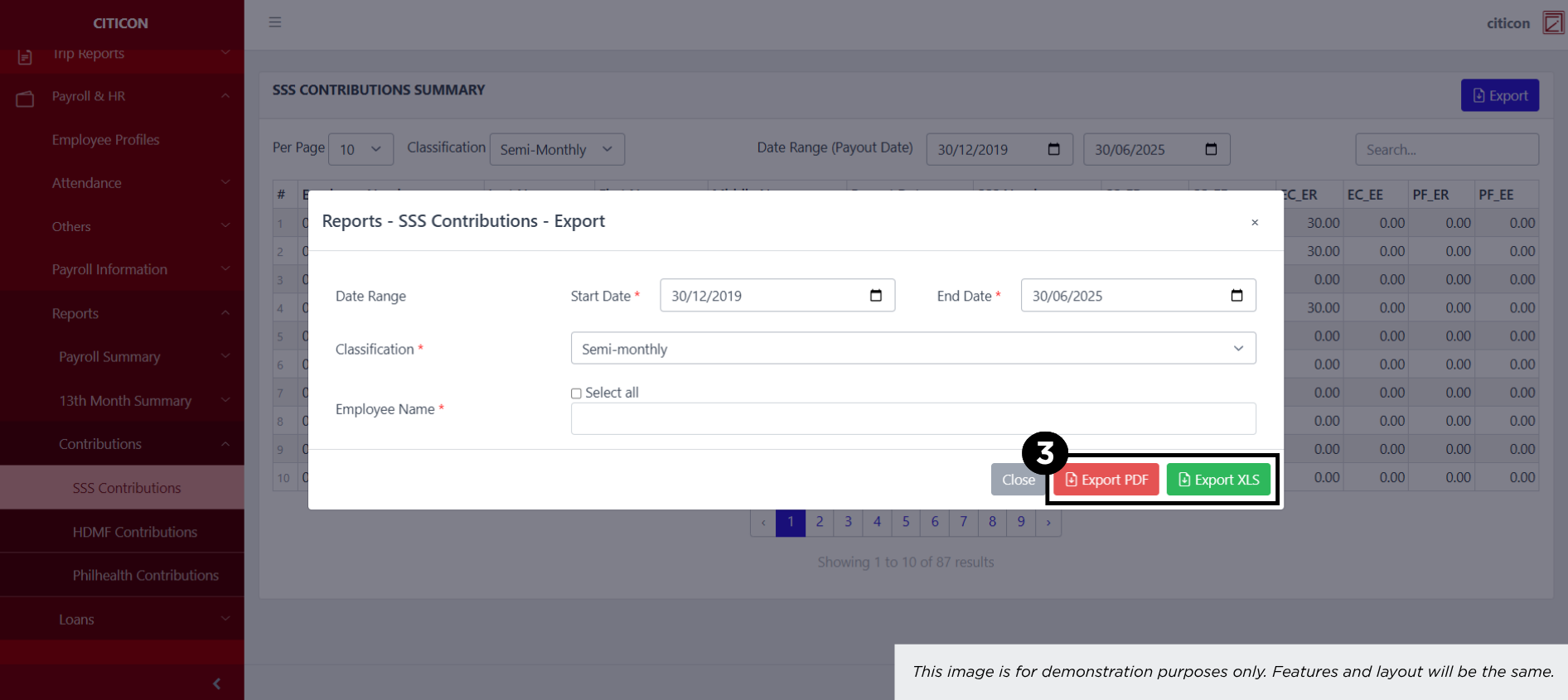Go to page 3
This screenshot has height=700, width=1568.
(x=848, y=522)
